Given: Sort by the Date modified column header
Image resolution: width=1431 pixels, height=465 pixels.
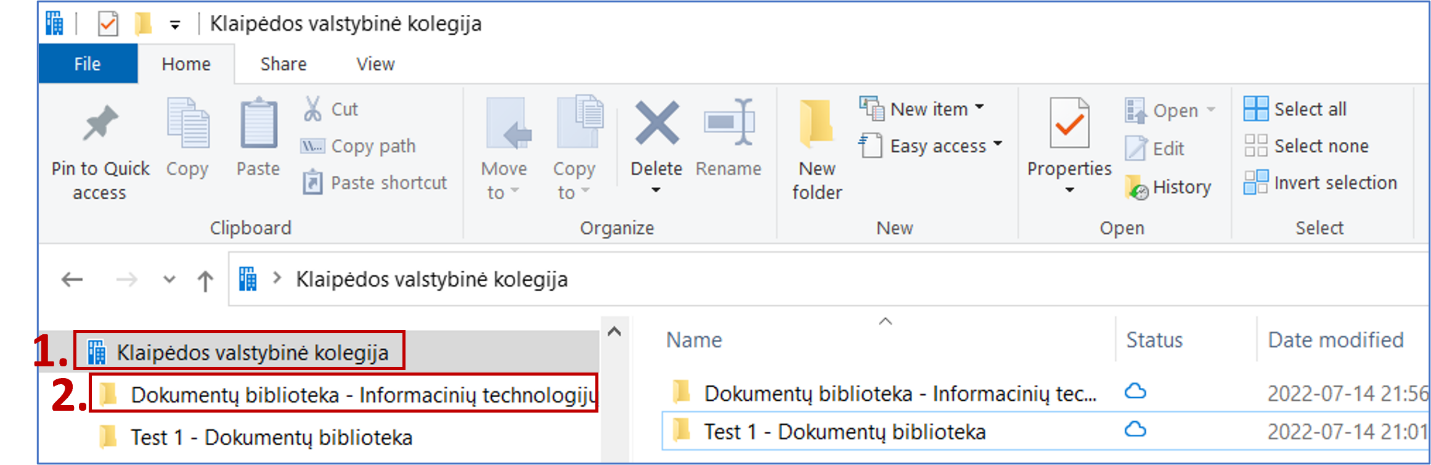Looking at the screenshot, I should pos(1335,340).
